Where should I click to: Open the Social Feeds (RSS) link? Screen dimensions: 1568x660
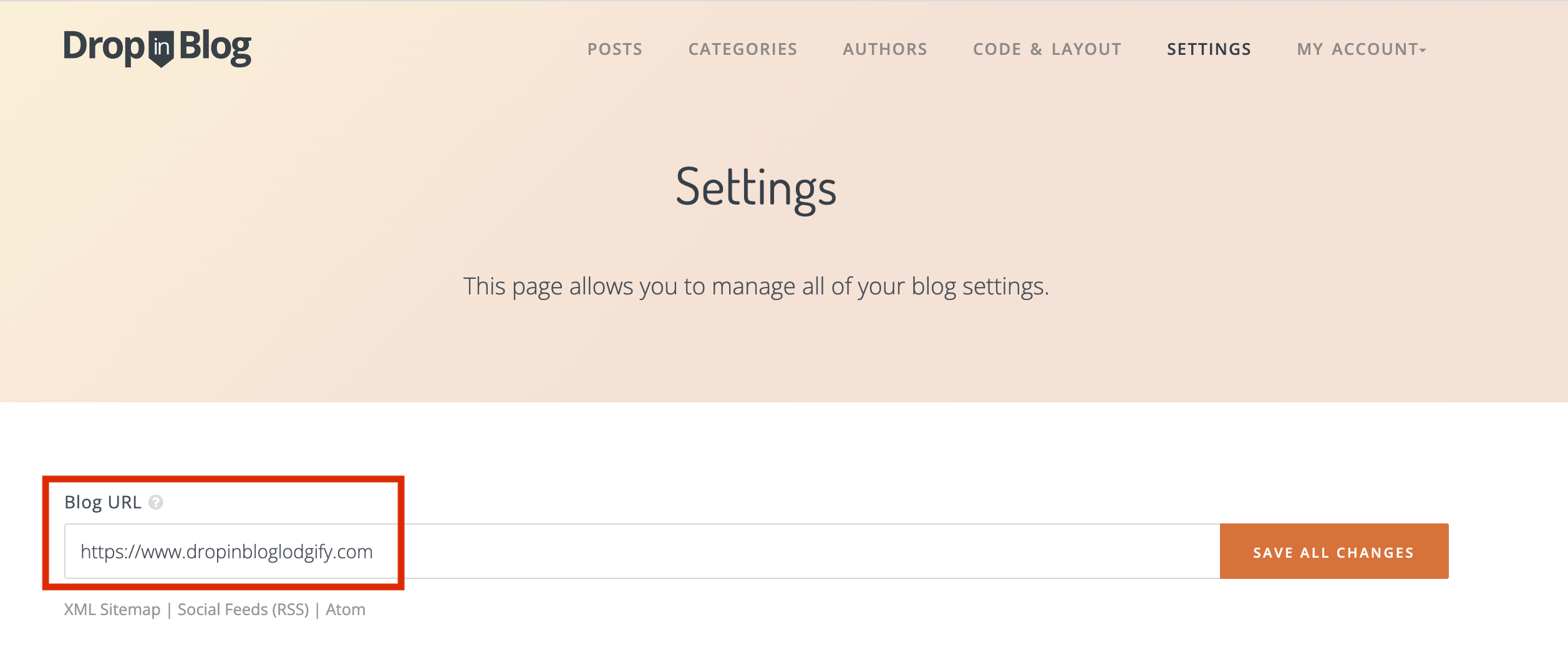coord(243,609)
